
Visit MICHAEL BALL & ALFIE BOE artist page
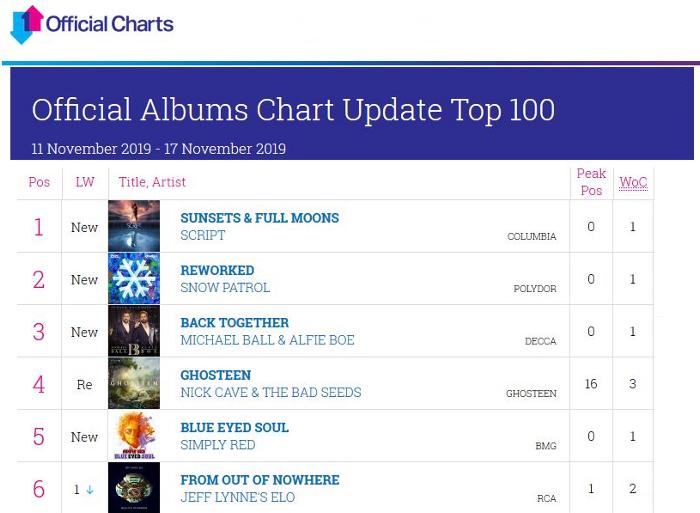(x=267, y=340)
